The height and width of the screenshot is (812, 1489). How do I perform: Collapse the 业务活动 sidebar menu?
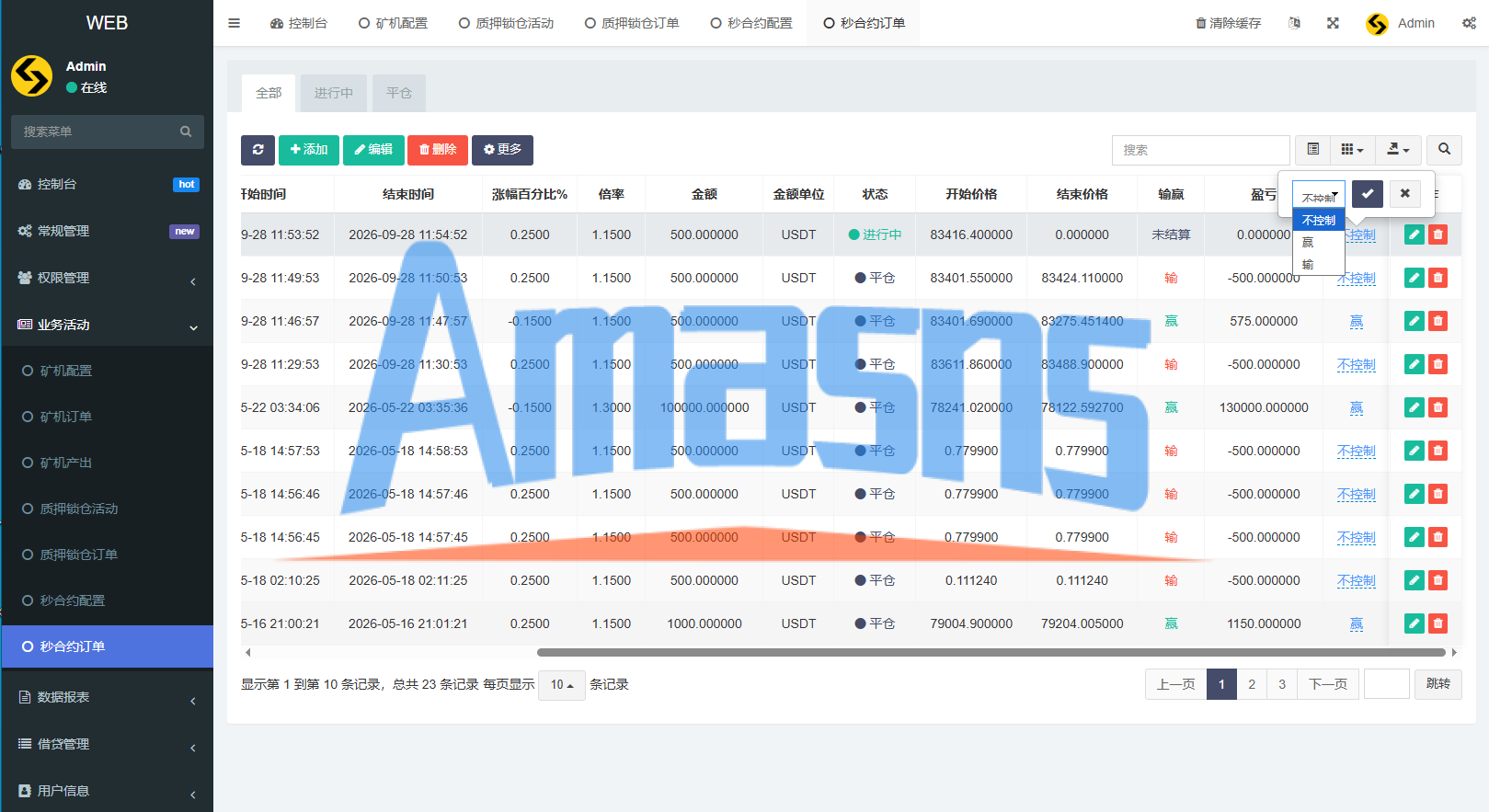(108, 325)
